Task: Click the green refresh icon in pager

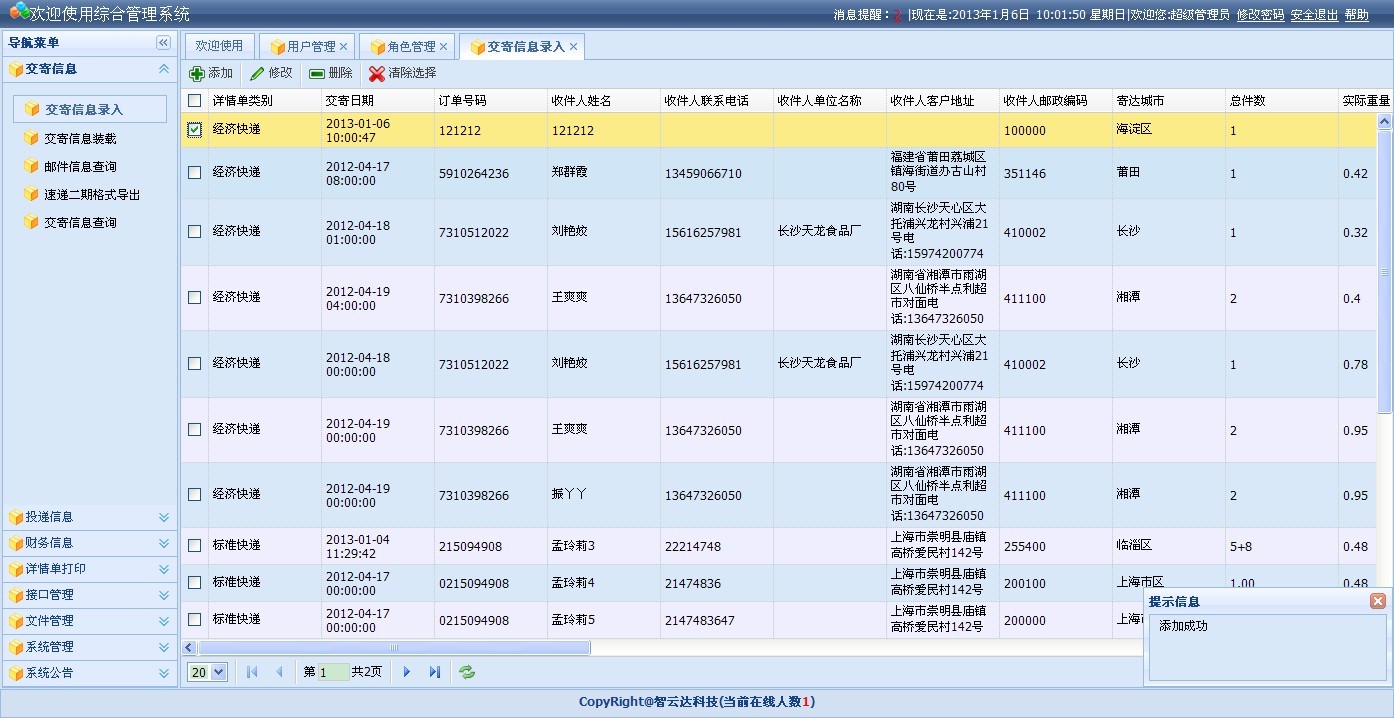Action: [x=467, y=672]
